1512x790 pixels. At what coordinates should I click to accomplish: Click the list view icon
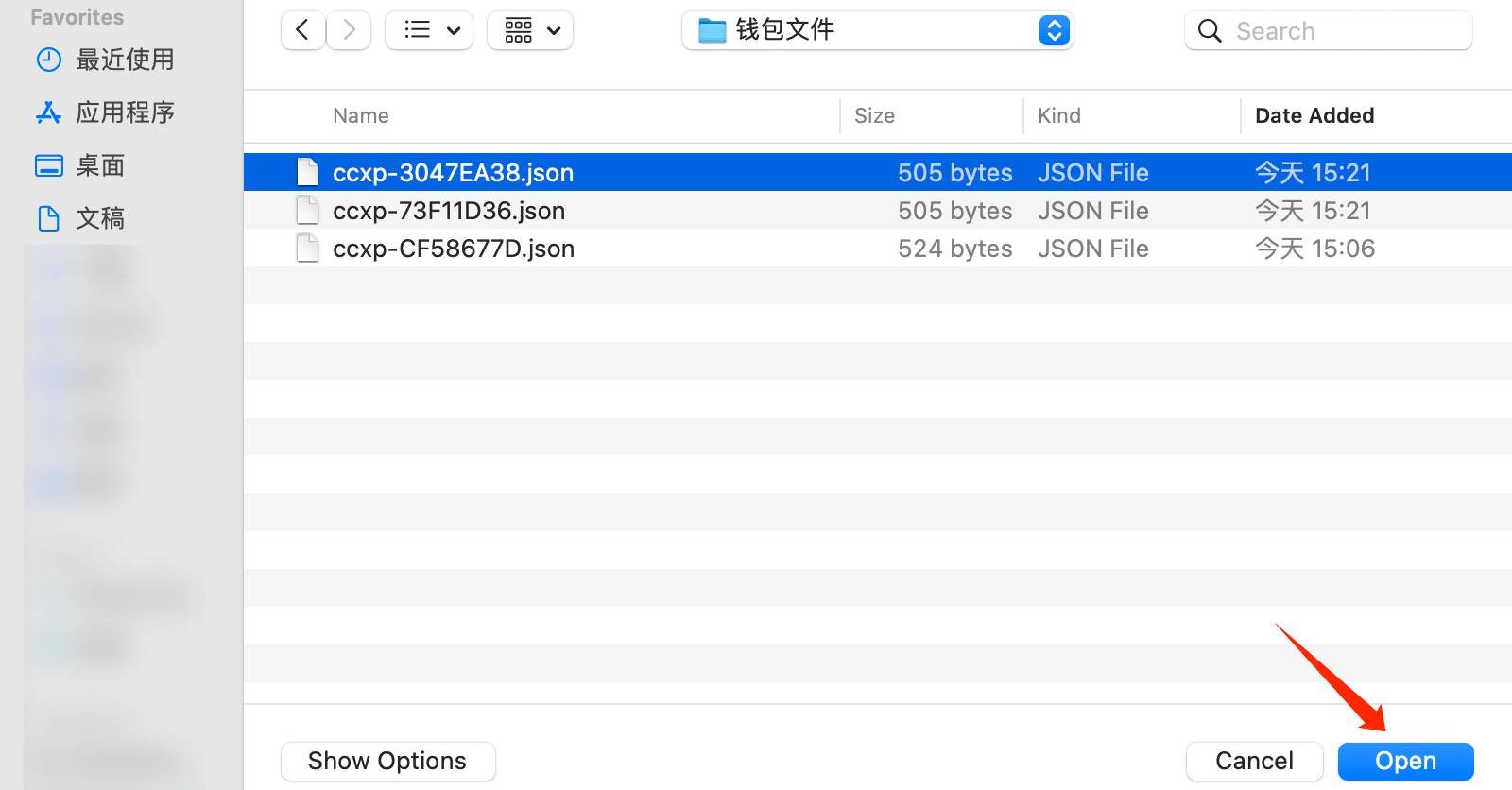[417, 30]
